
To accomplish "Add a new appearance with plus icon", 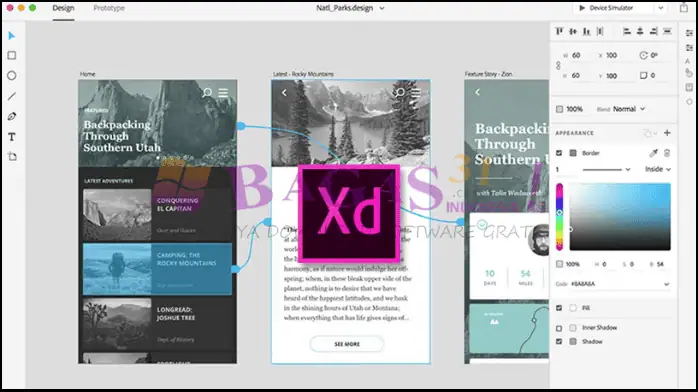I will tap(667, 133).
